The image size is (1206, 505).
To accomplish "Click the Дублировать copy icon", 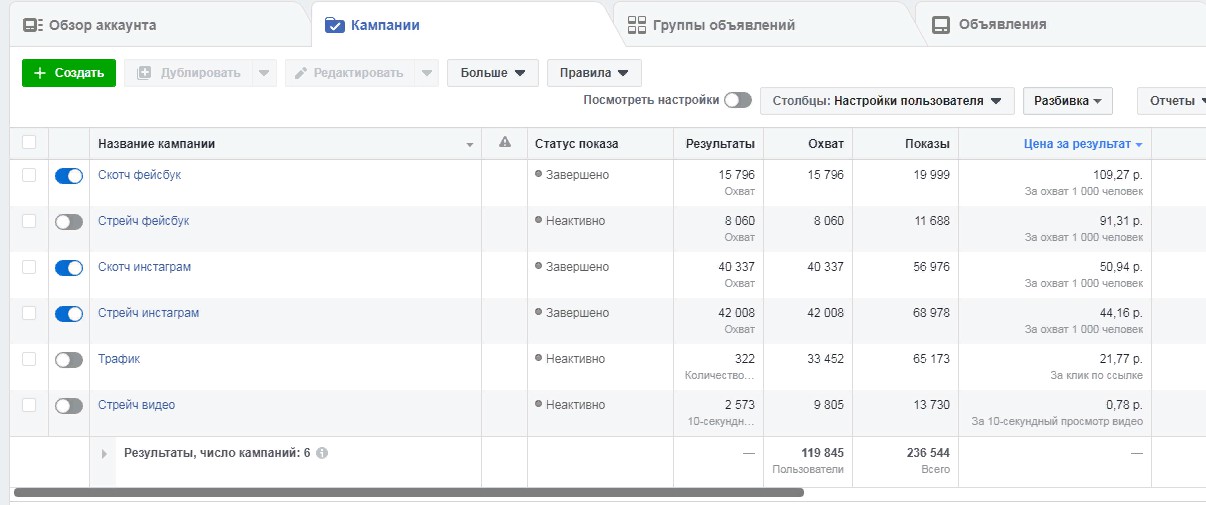I will tap(144, 73).
